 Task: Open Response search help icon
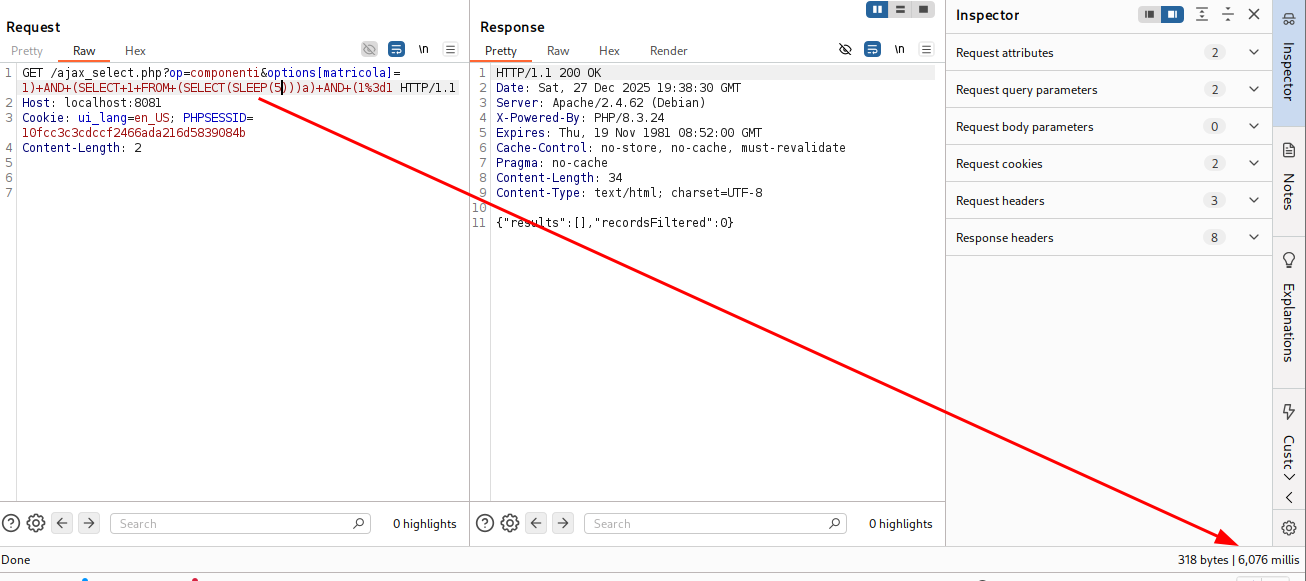[x=485, y=523]
